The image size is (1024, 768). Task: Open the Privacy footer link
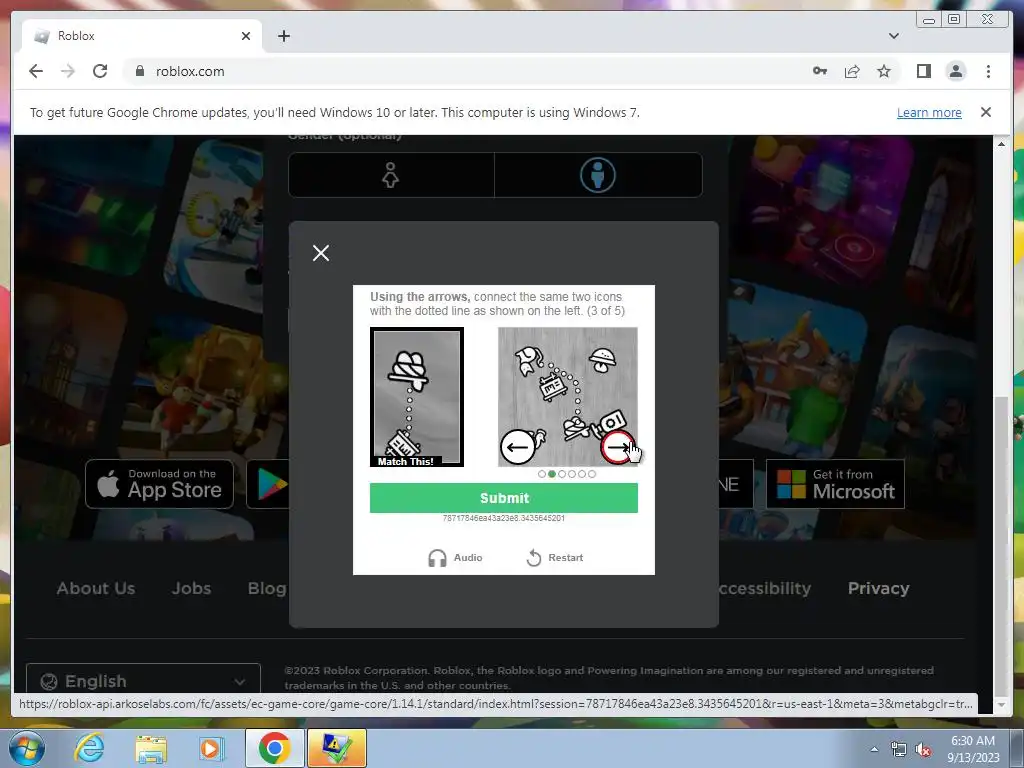[x=878, y=588]
